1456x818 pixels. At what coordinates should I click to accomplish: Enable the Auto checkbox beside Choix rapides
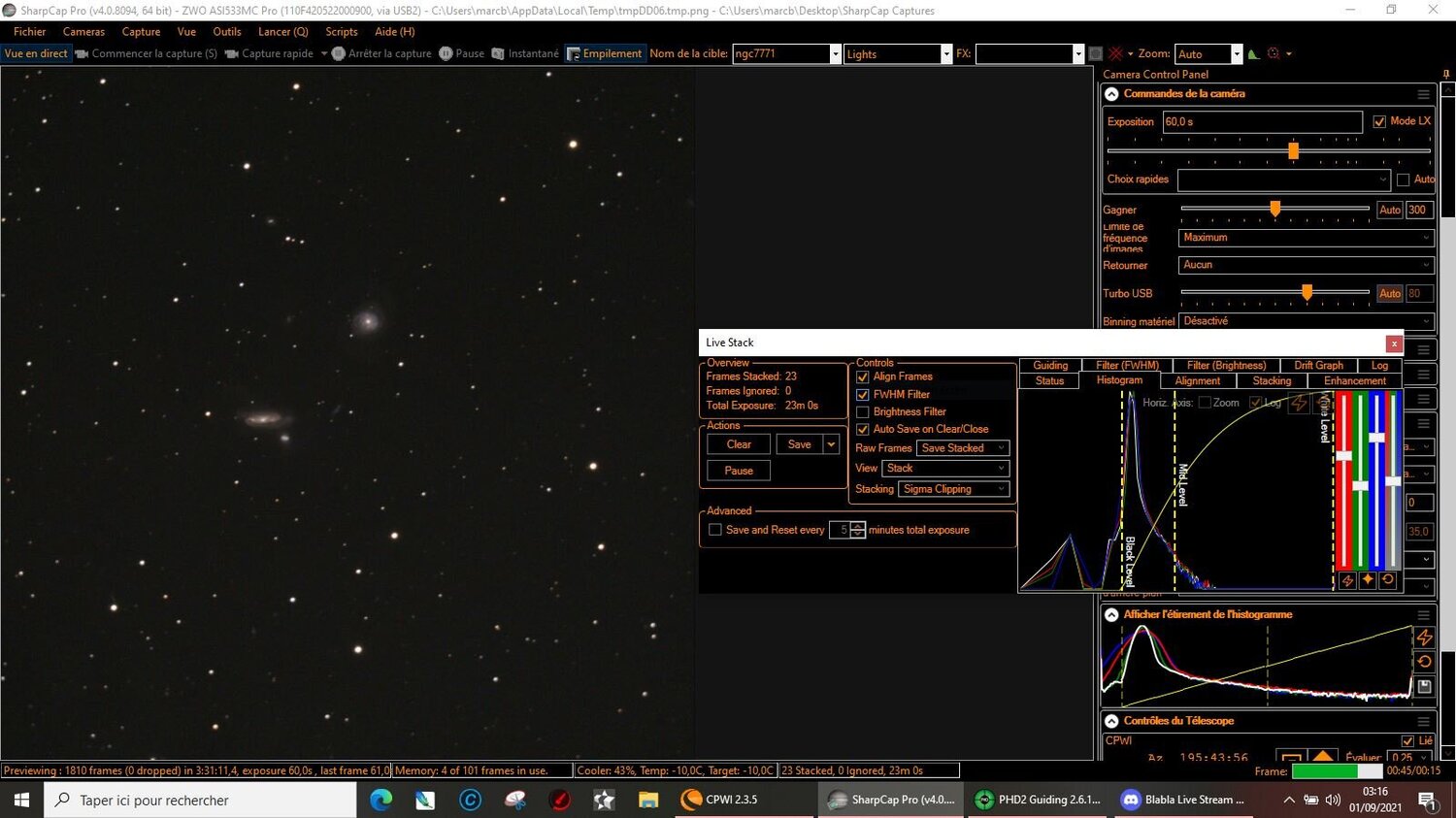point(1403,180)
